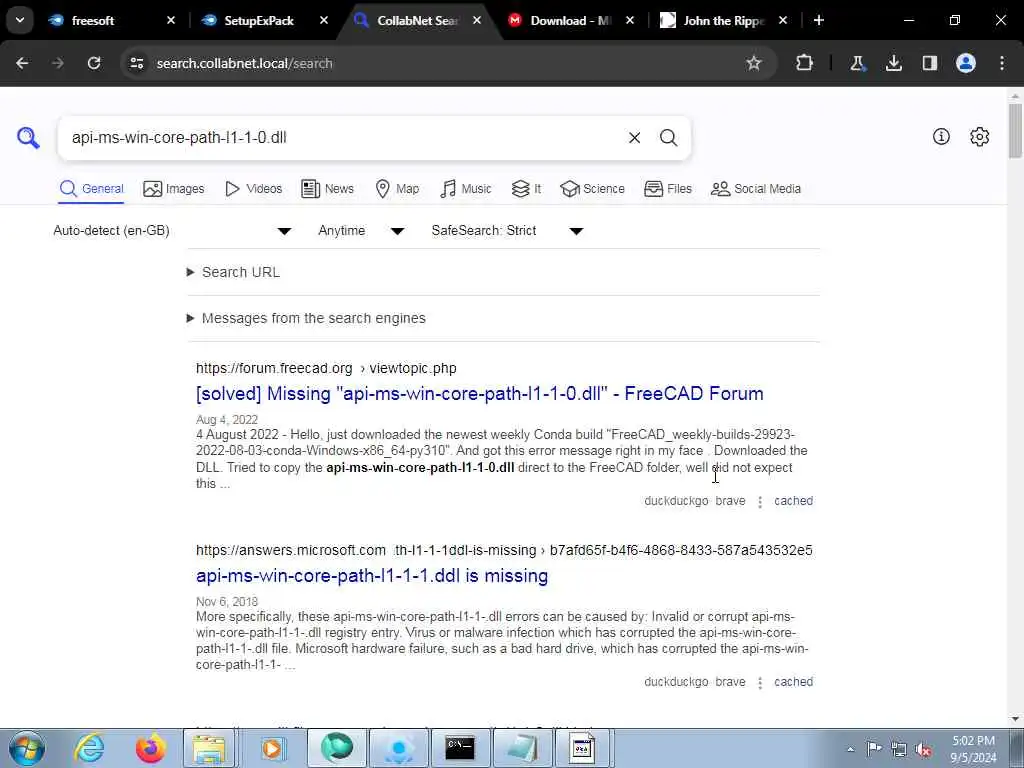
Task: View site information icon in address bar
Action: (136, 63)
